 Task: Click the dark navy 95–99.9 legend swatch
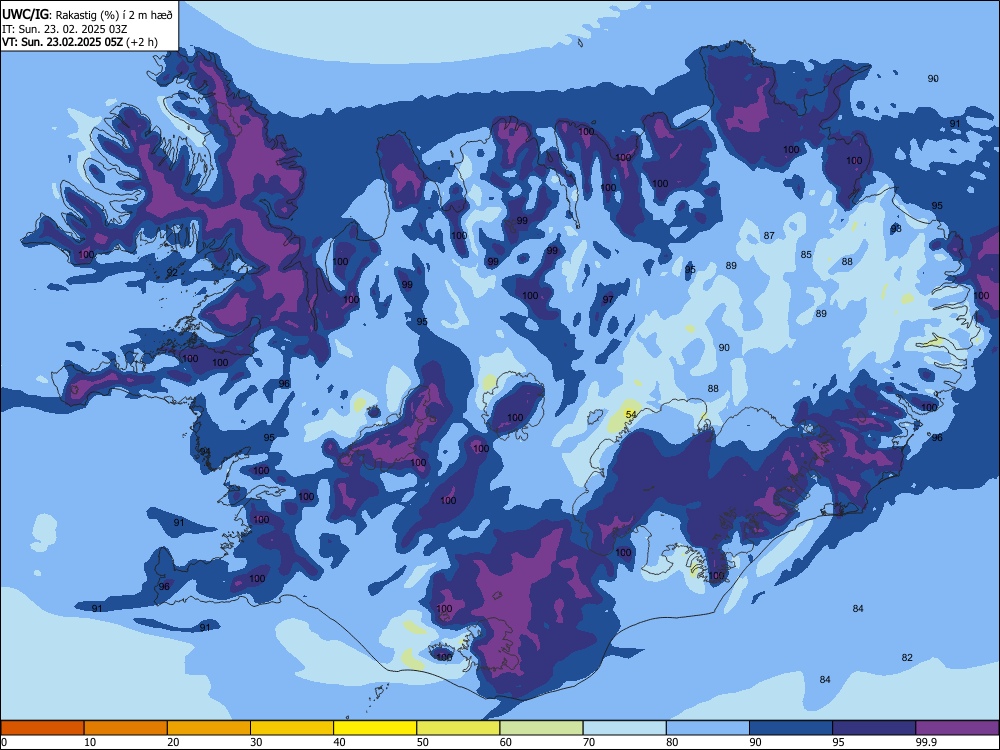tap(874, 728)
